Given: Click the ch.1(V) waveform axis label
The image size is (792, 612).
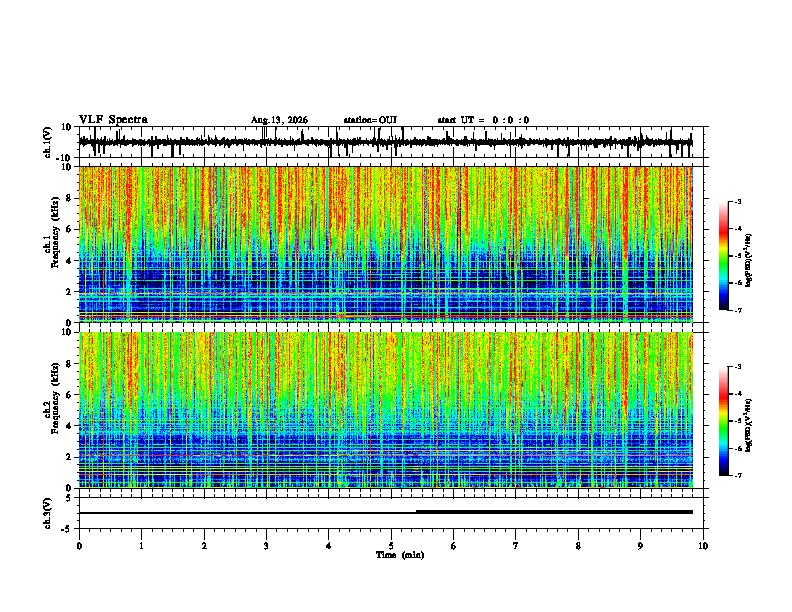Looking at the screenshot, I should pyautogui.click(x=48, y=142).
